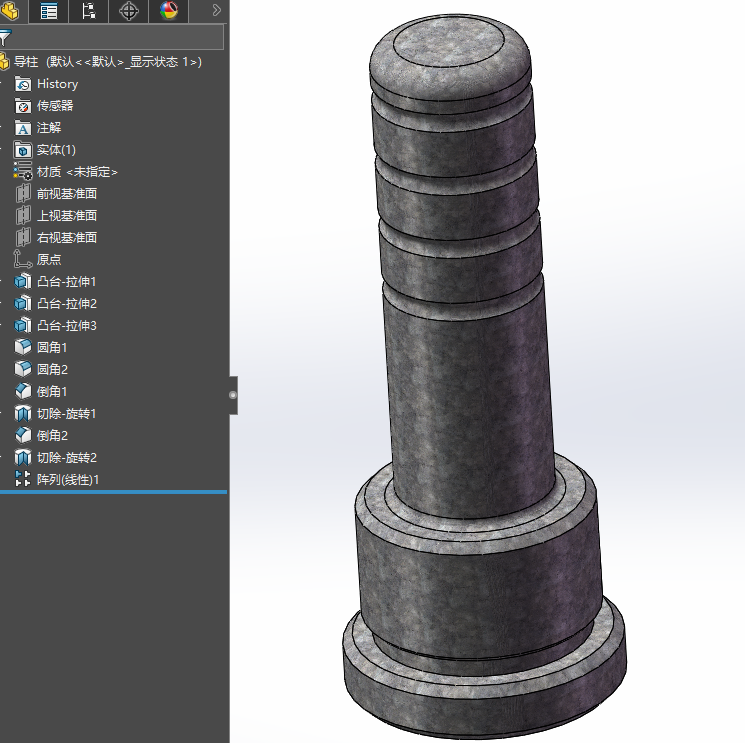
Task: Select the 圆角1 fillet feature
Action: pyautogui.click(x=52, y=347)
